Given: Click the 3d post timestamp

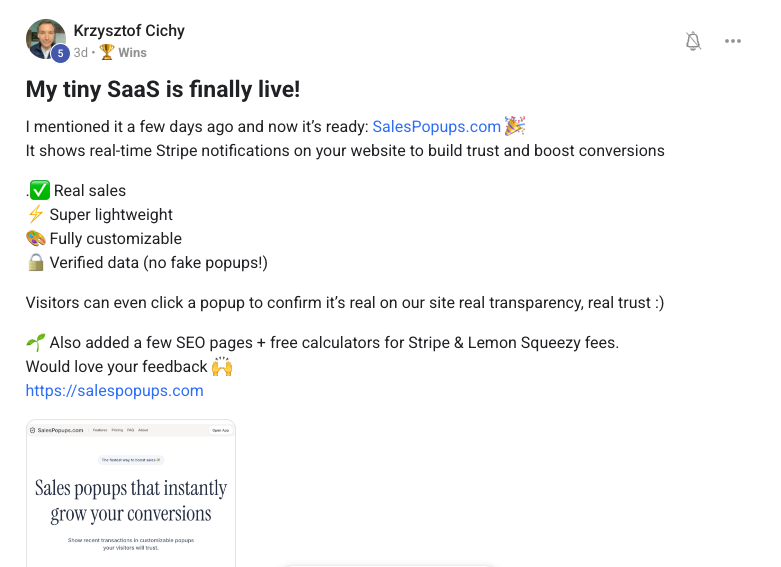Looking at the screenshot, I should click(81, 52).
